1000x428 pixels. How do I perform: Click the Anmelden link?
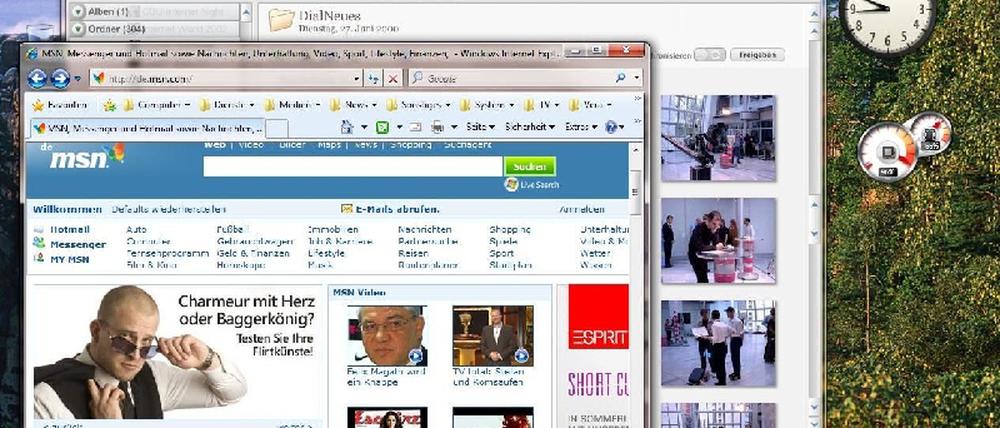tap(582, 209)
